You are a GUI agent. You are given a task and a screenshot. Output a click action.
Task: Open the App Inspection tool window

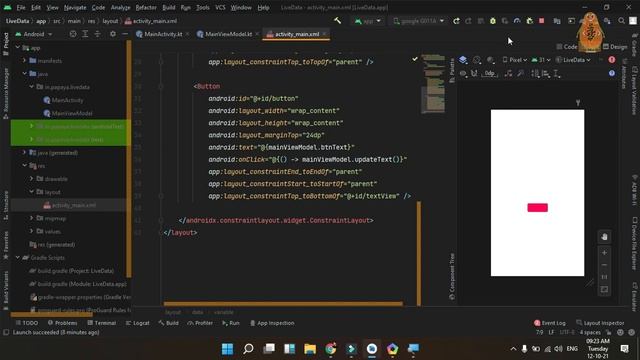[272, 323]
